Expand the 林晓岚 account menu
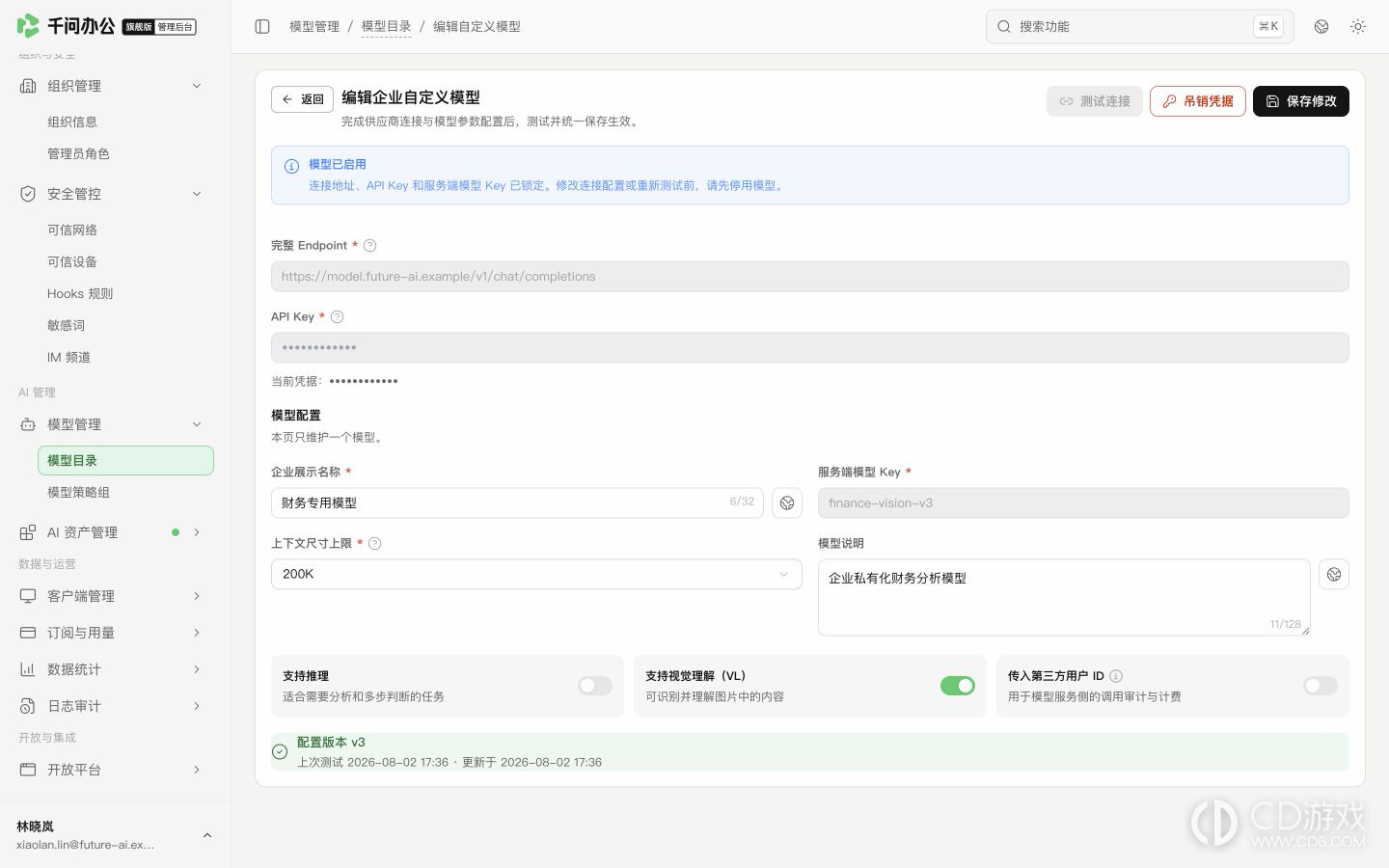 [x=206, y=835]
